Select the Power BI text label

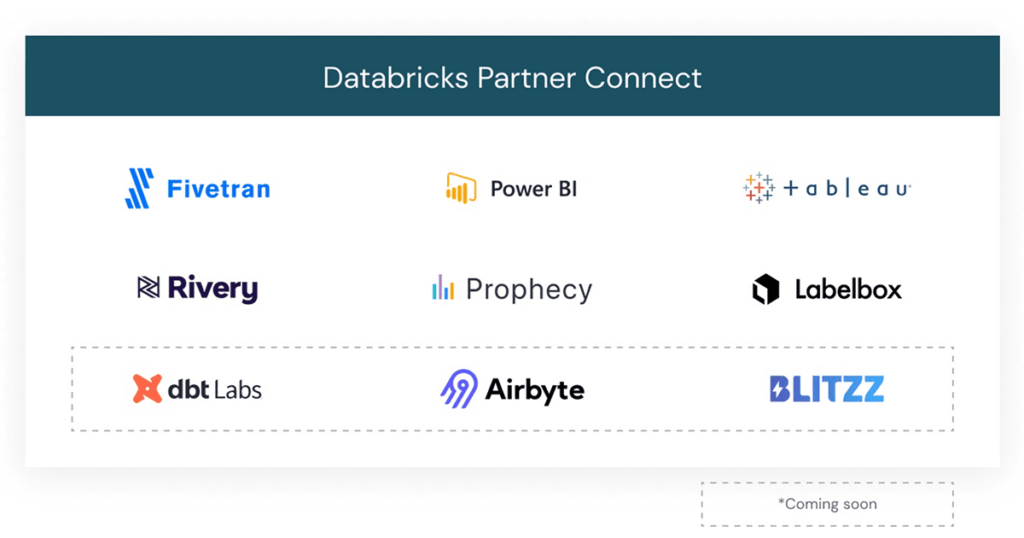(x=533, y=189)
